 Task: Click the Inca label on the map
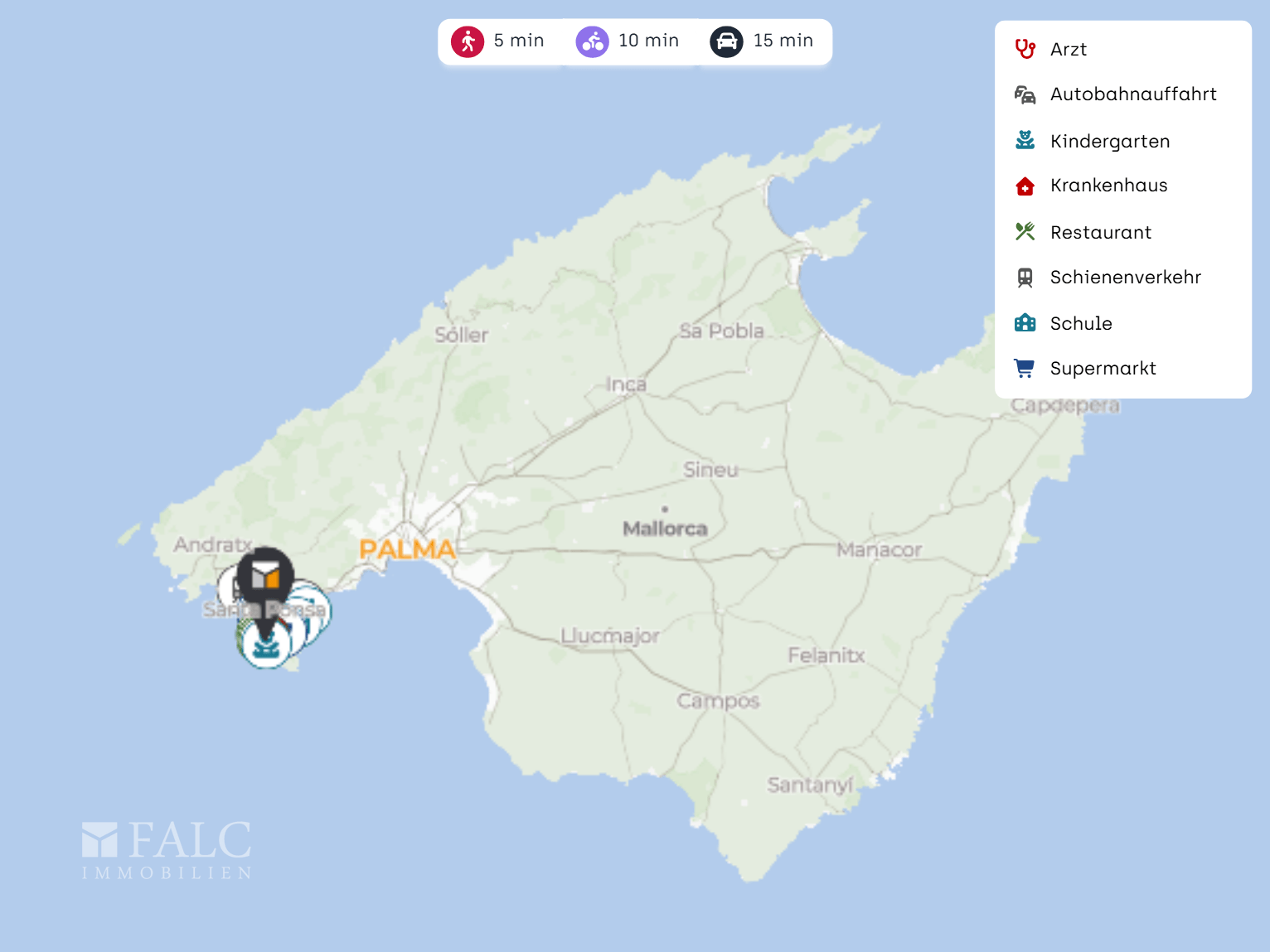pos(626,384)
